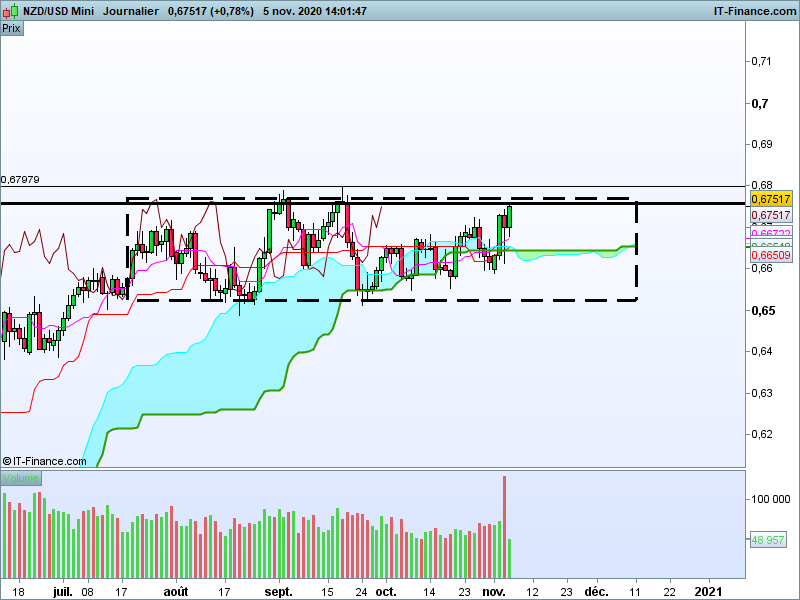Open the Prix panel label
This screenshot has height=600, width=800.
point(11,29)
